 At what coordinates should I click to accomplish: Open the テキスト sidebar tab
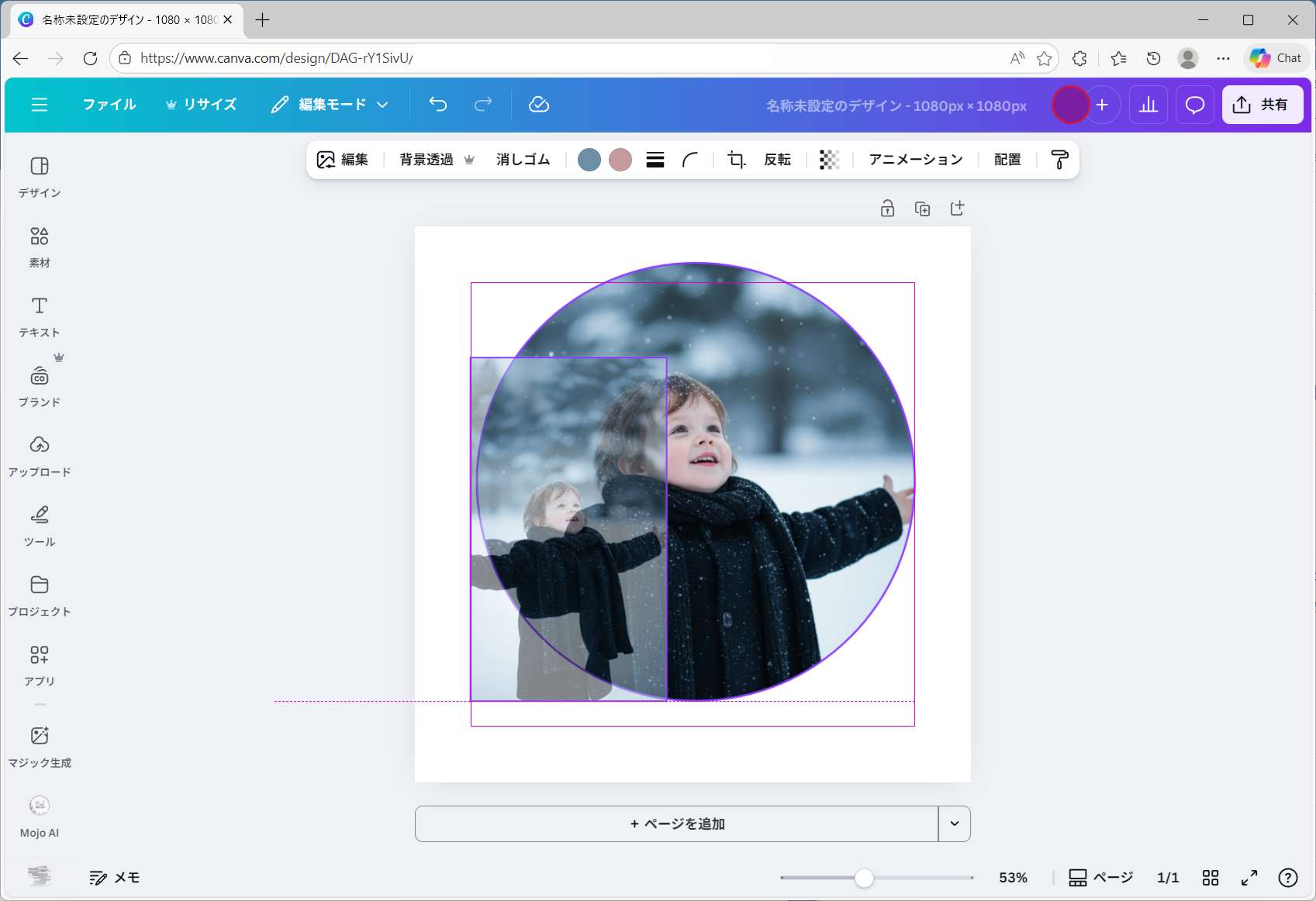40,316
